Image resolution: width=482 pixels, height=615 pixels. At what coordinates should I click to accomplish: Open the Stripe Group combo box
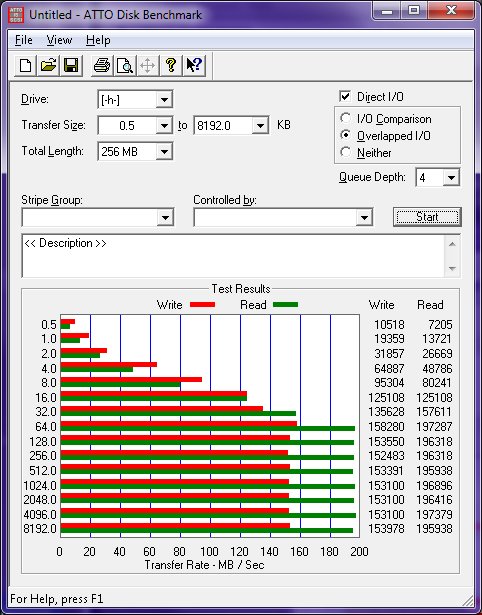click(x=98, y=217)
